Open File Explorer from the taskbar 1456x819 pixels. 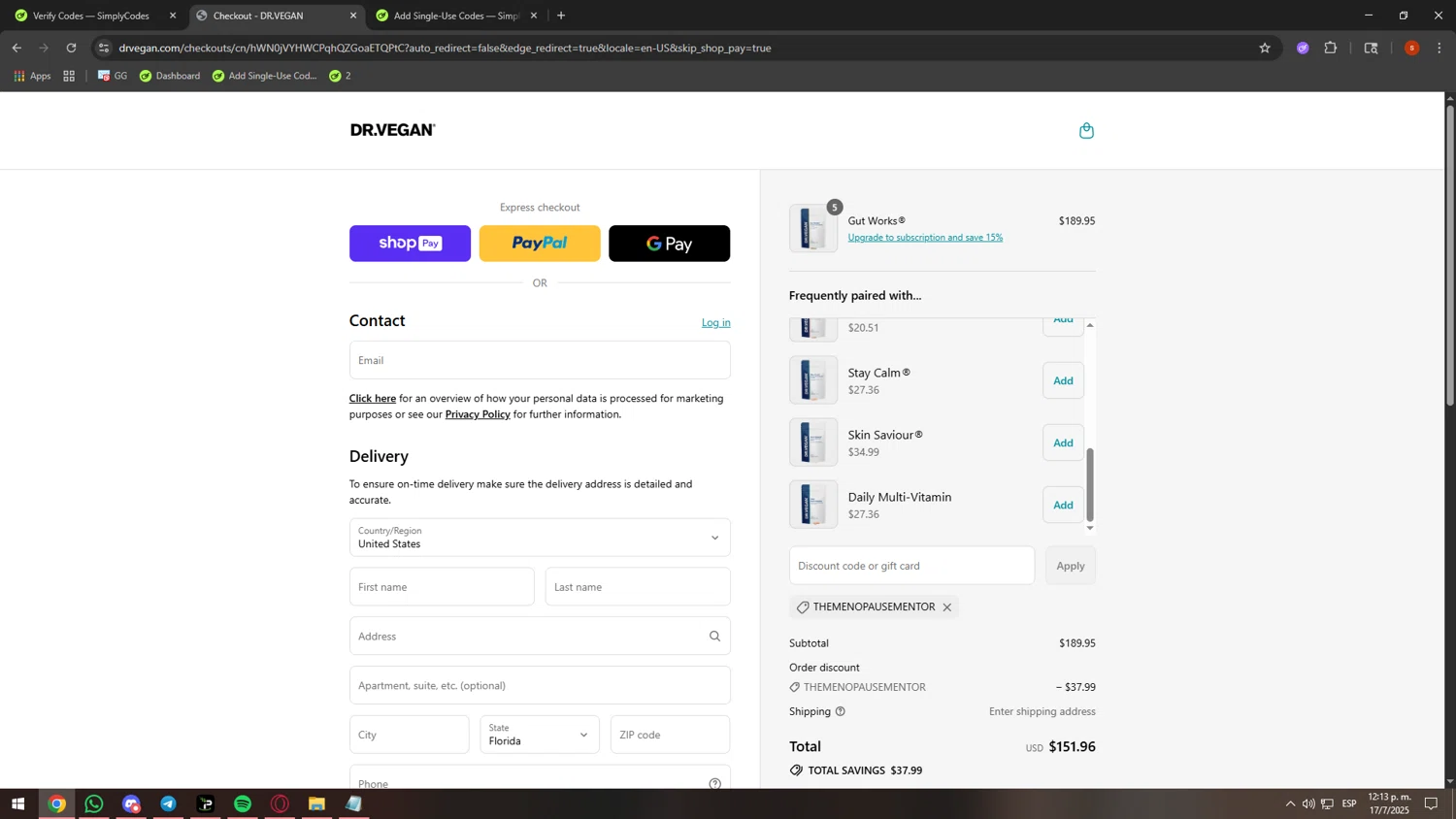(x=317, y=803)
